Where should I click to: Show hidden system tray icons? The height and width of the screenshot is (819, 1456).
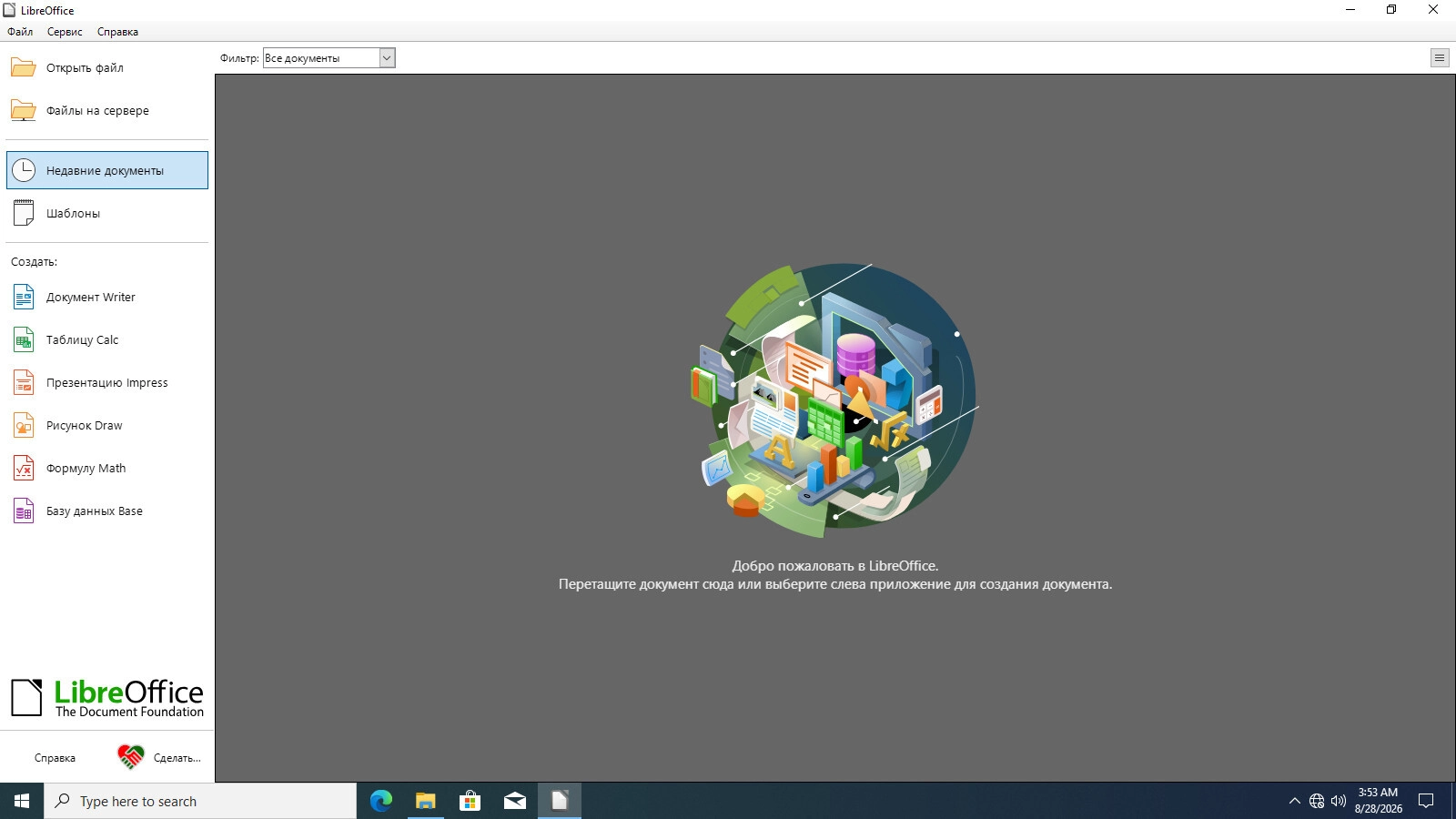(1295, 802)
